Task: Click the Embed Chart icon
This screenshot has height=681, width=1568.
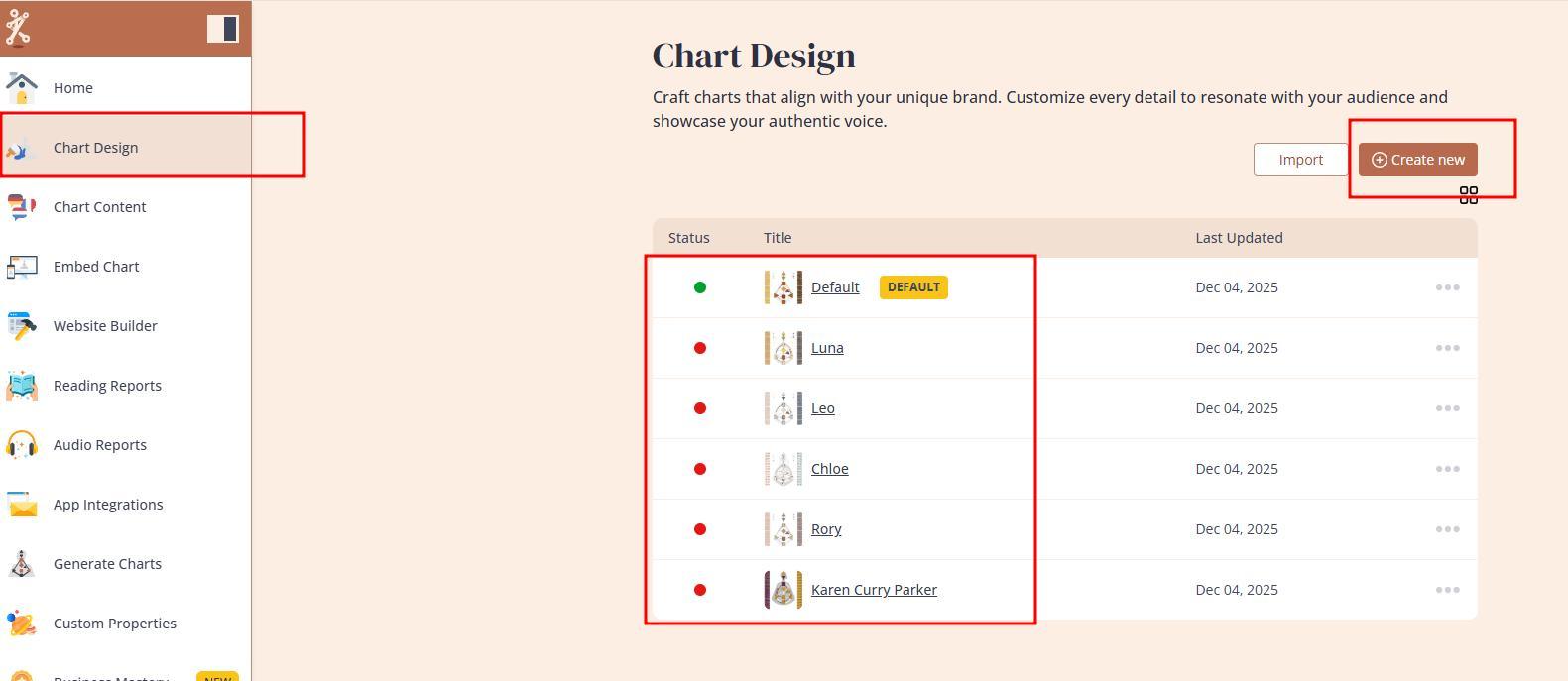Action: click(x=22, y=267)
